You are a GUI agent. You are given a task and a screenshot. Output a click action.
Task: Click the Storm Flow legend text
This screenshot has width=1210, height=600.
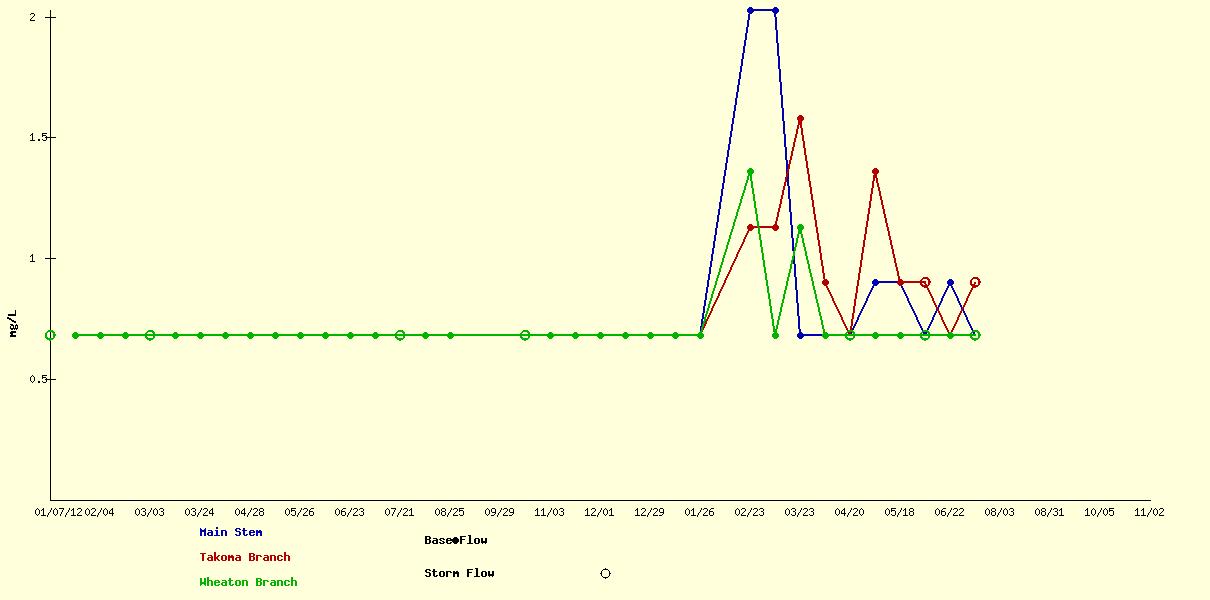tap(459, 574)
